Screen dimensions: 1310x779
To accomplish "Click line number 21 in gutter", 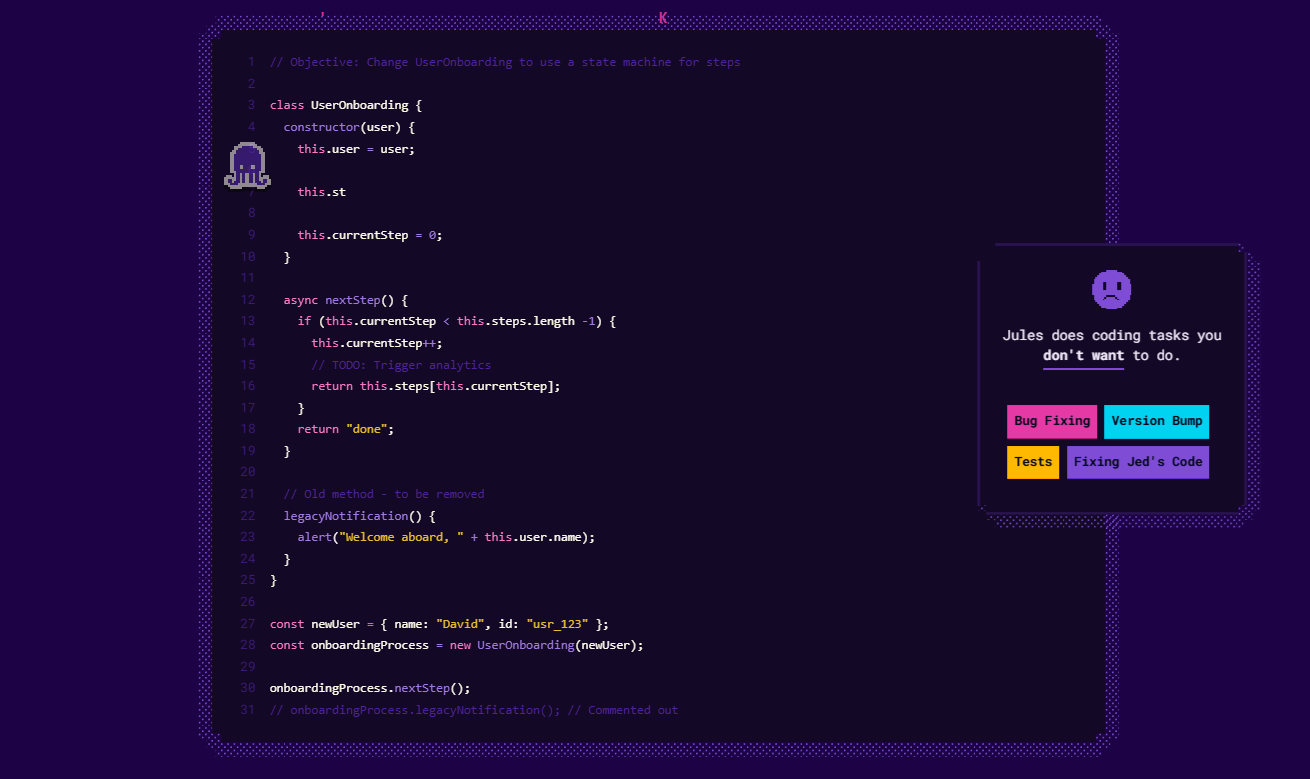I will pos(248,494).
